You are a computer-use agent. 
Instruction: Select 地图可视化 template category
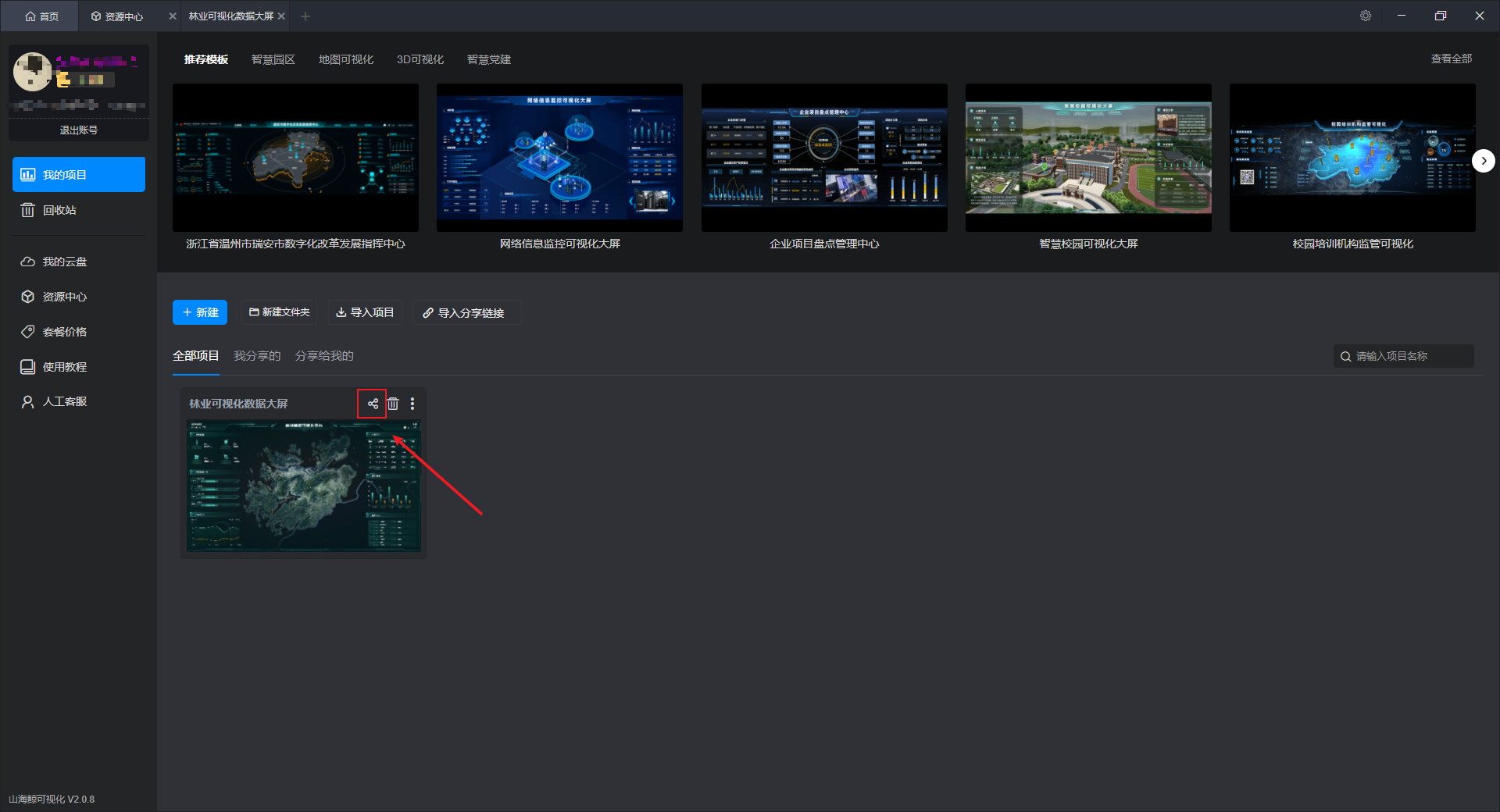click(346, 59)
